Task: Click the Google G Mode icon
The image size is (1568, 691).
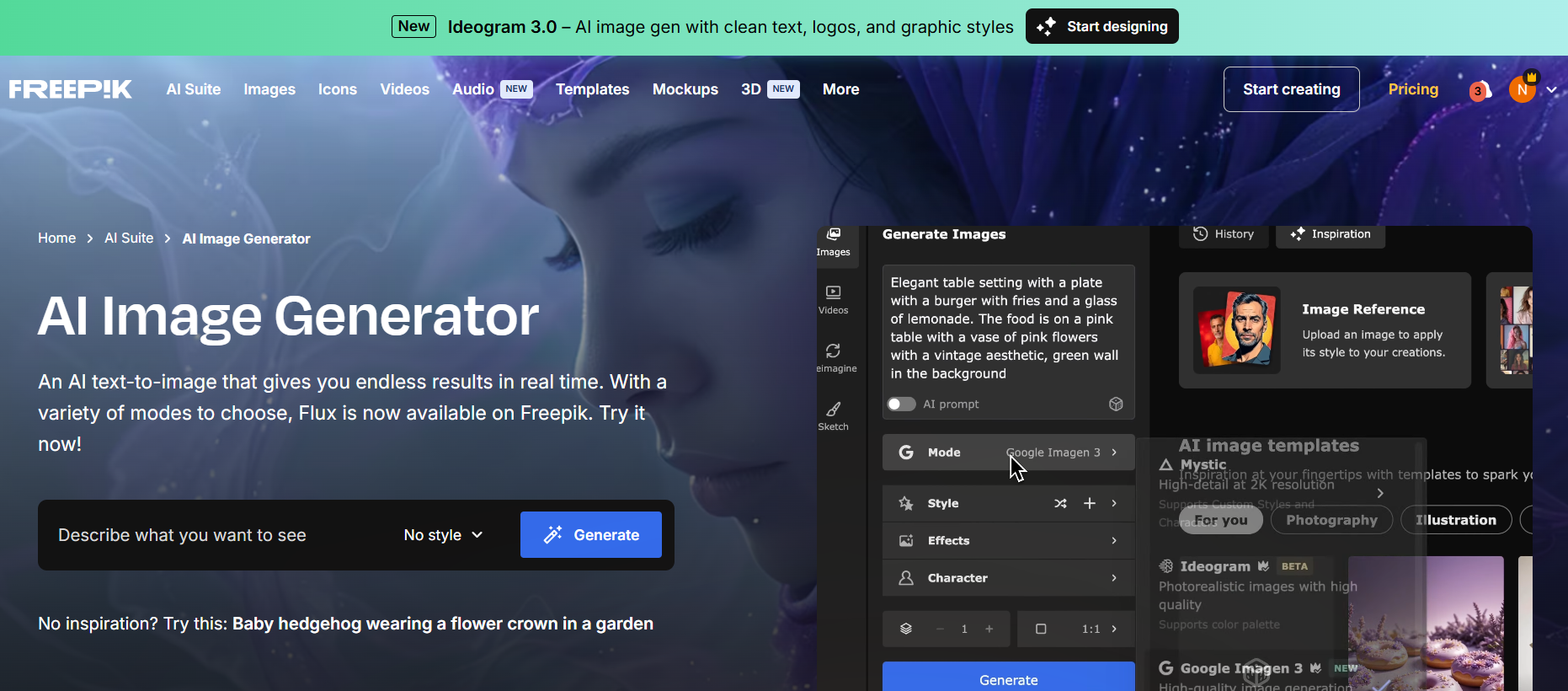Action: click(906, 453)
